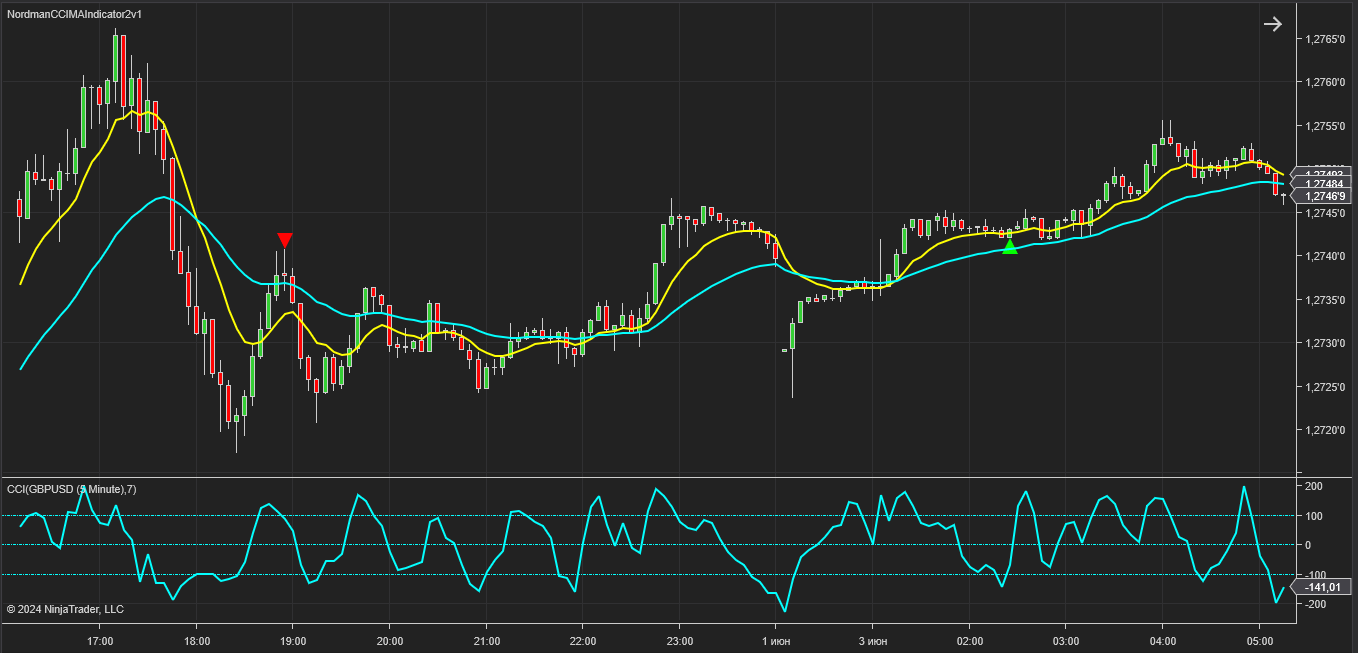
Task: Click the 03:00 time axis label
Action: (x=1066, y=641)
